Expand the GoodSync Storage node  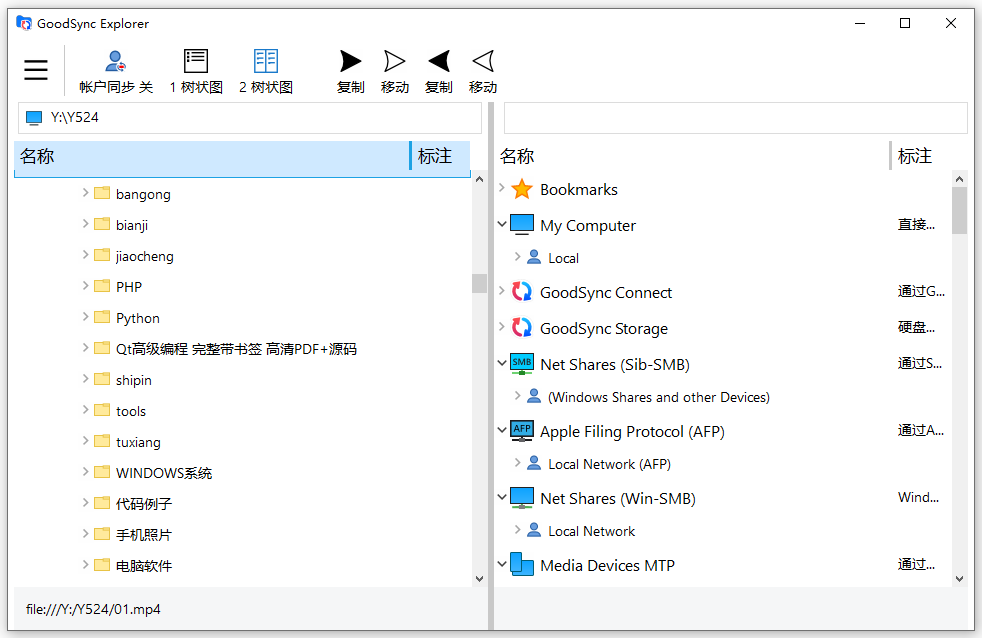click(x=502, y=326)
